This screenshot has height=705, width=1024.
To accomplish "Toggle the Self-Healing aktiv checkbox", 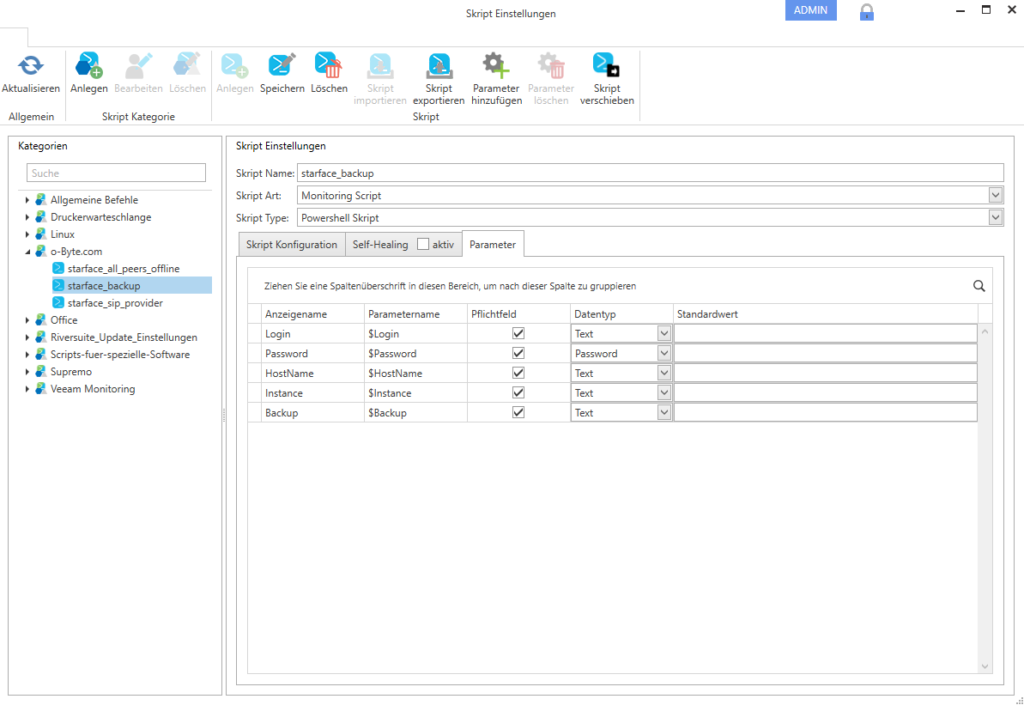I will tap(423, 244).
